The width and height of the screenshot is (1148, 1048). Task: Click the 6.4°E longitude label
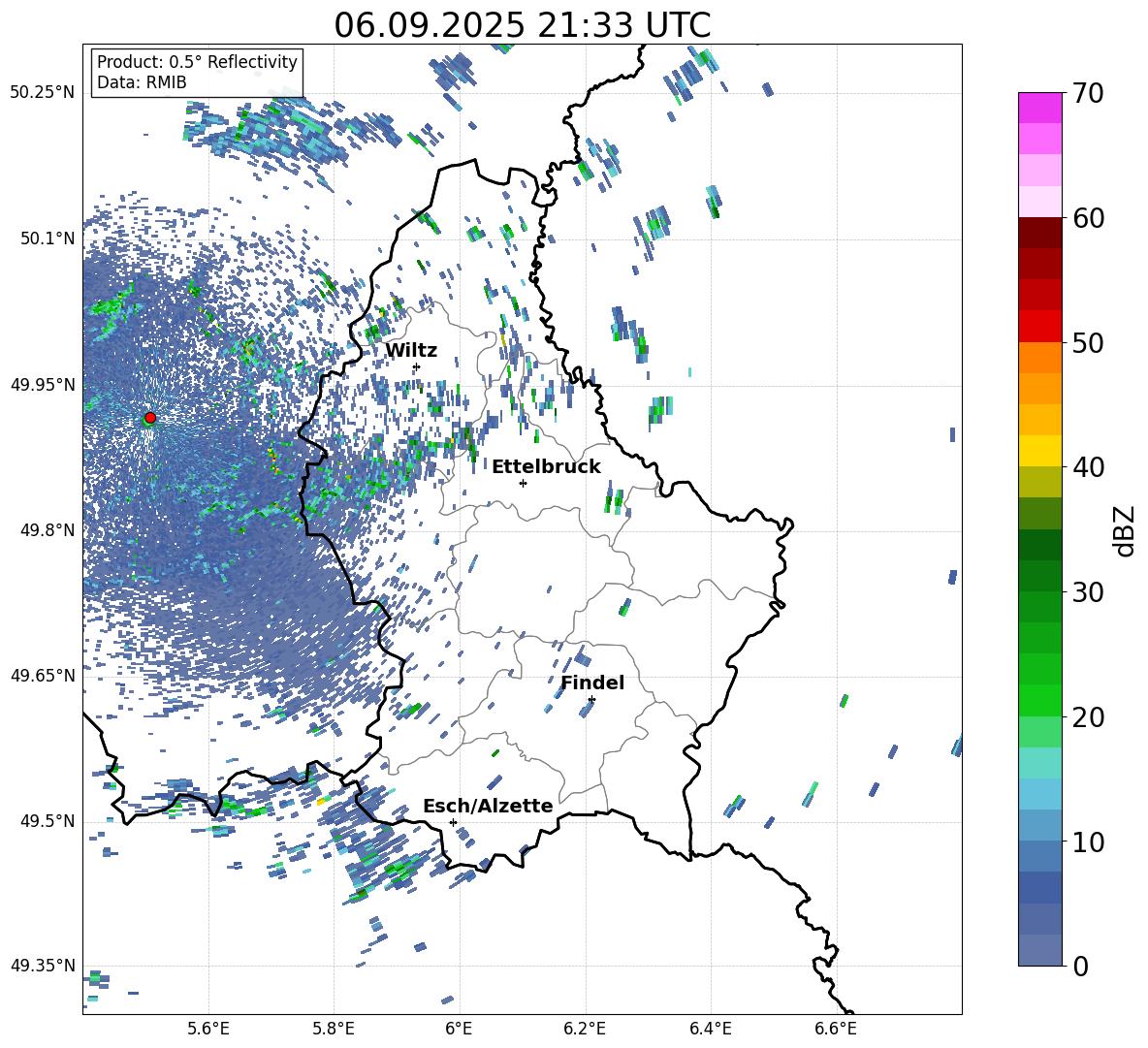point(710,1029)
